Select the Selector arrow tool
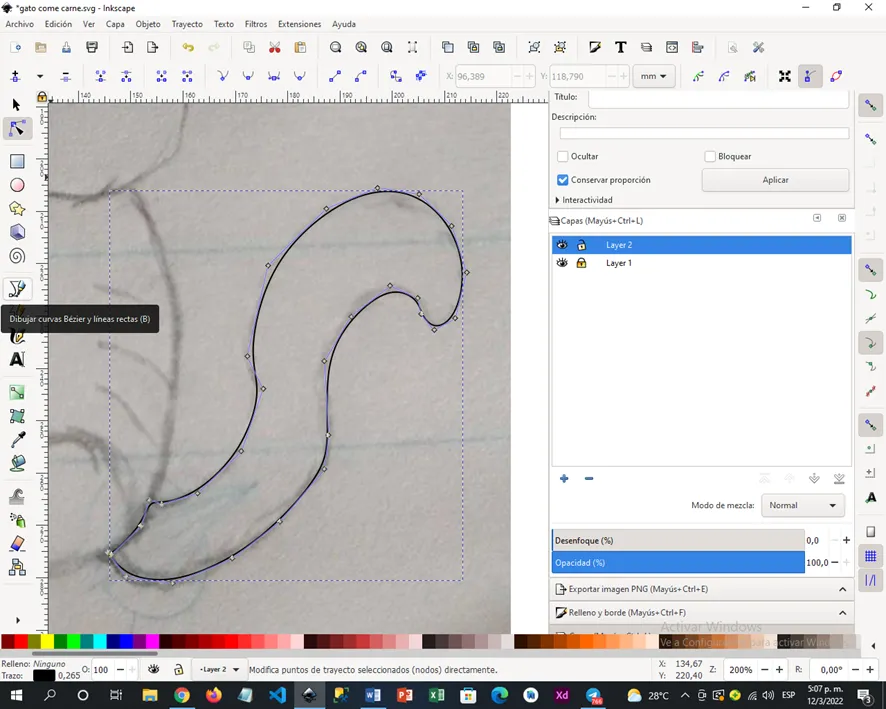Viewport: 886px width, 709px height. [16, 105]
